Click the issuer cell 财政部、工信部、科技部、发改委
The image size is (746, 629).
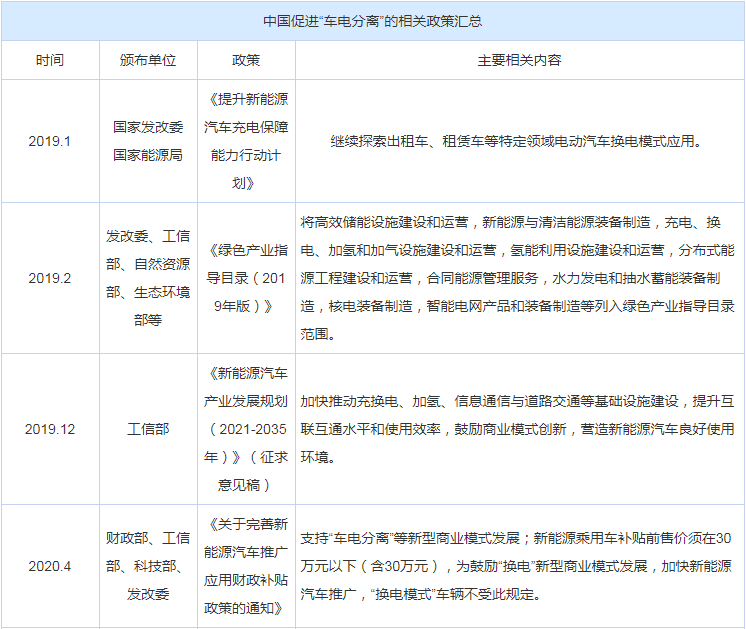click(148, 566)
